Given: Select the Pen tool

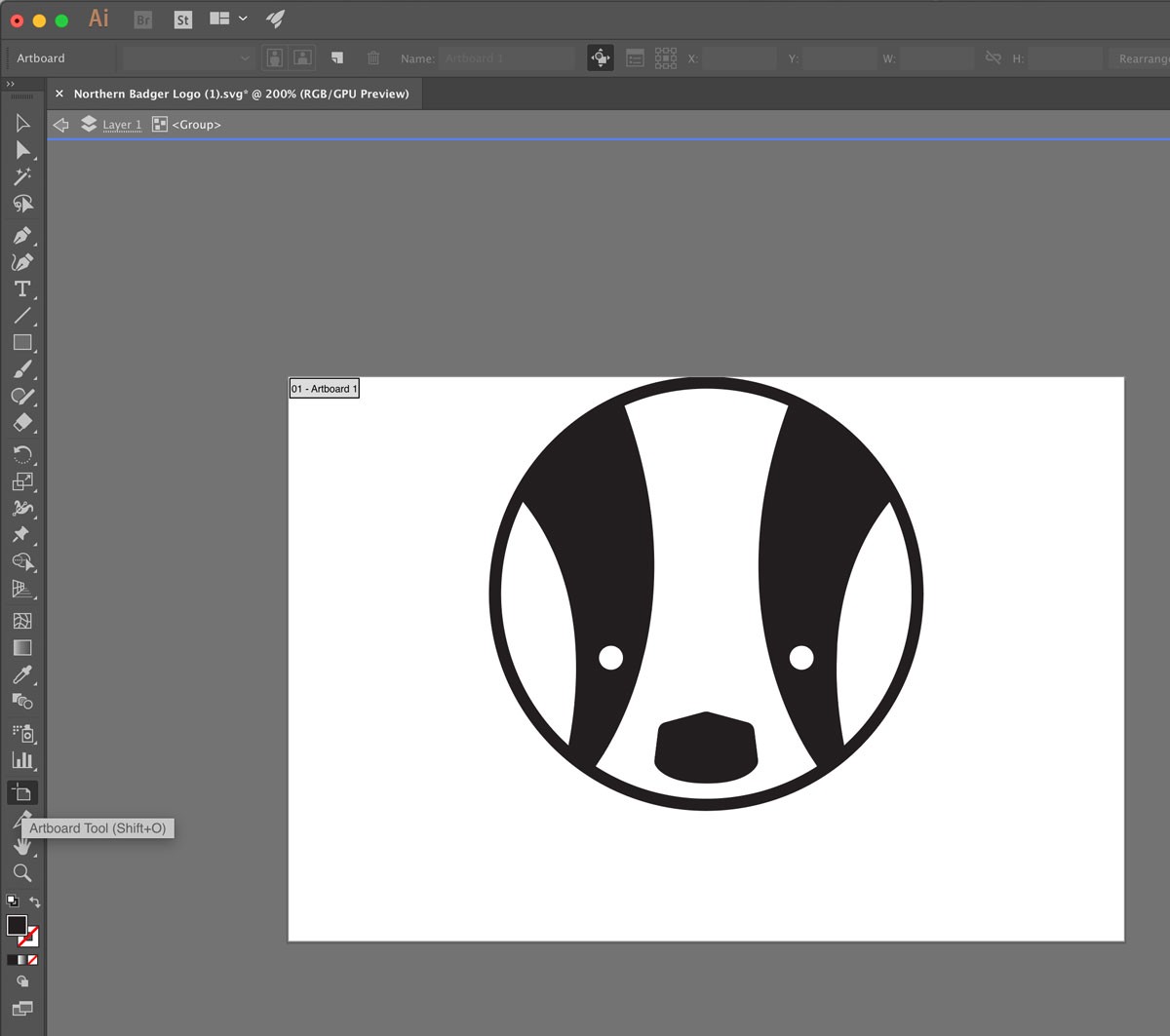Looking at the screenshot, I should (21, 236).
